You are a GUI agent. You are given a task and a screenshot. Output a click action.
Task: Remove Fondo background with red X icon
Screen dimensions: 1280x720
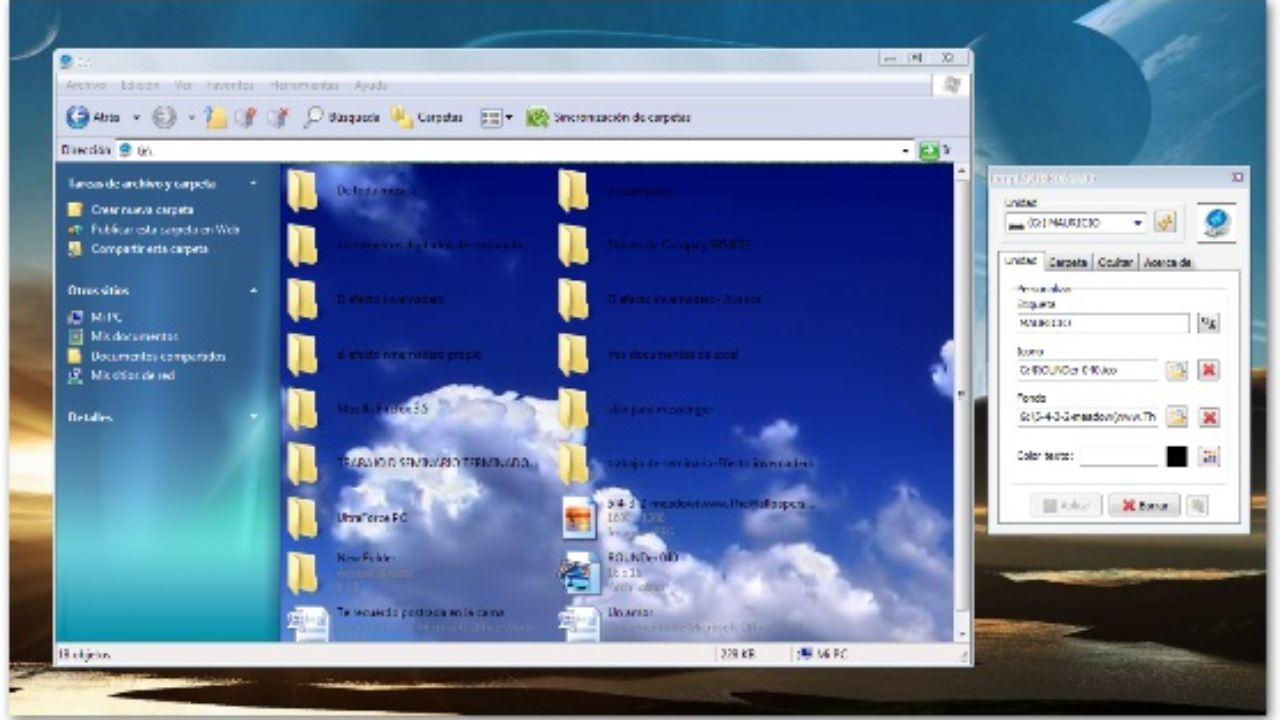[x=1209, y=417]
